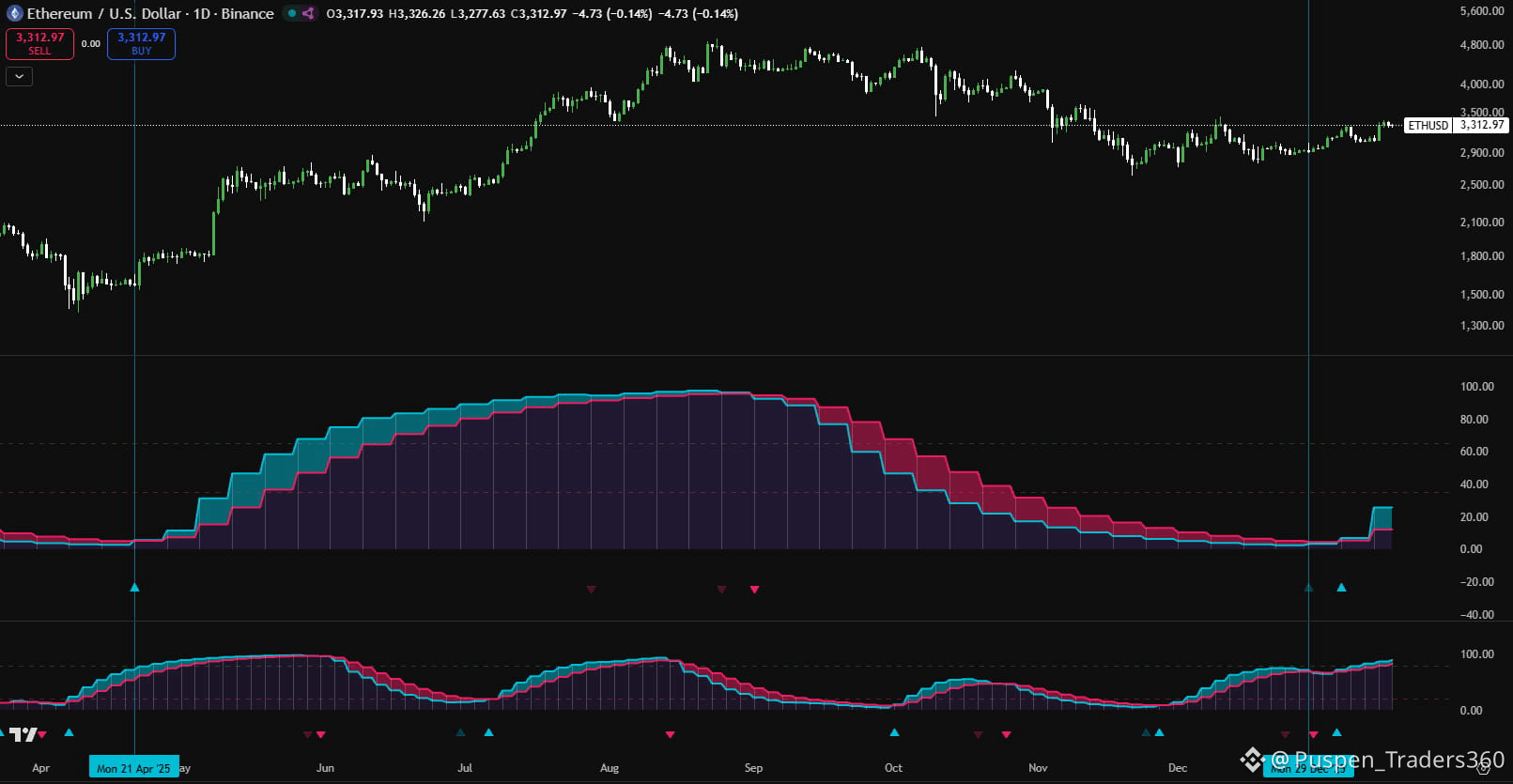Click the -20.00 indicator scale label
Screen dimensions: 1513x784
coord(1476,582)
